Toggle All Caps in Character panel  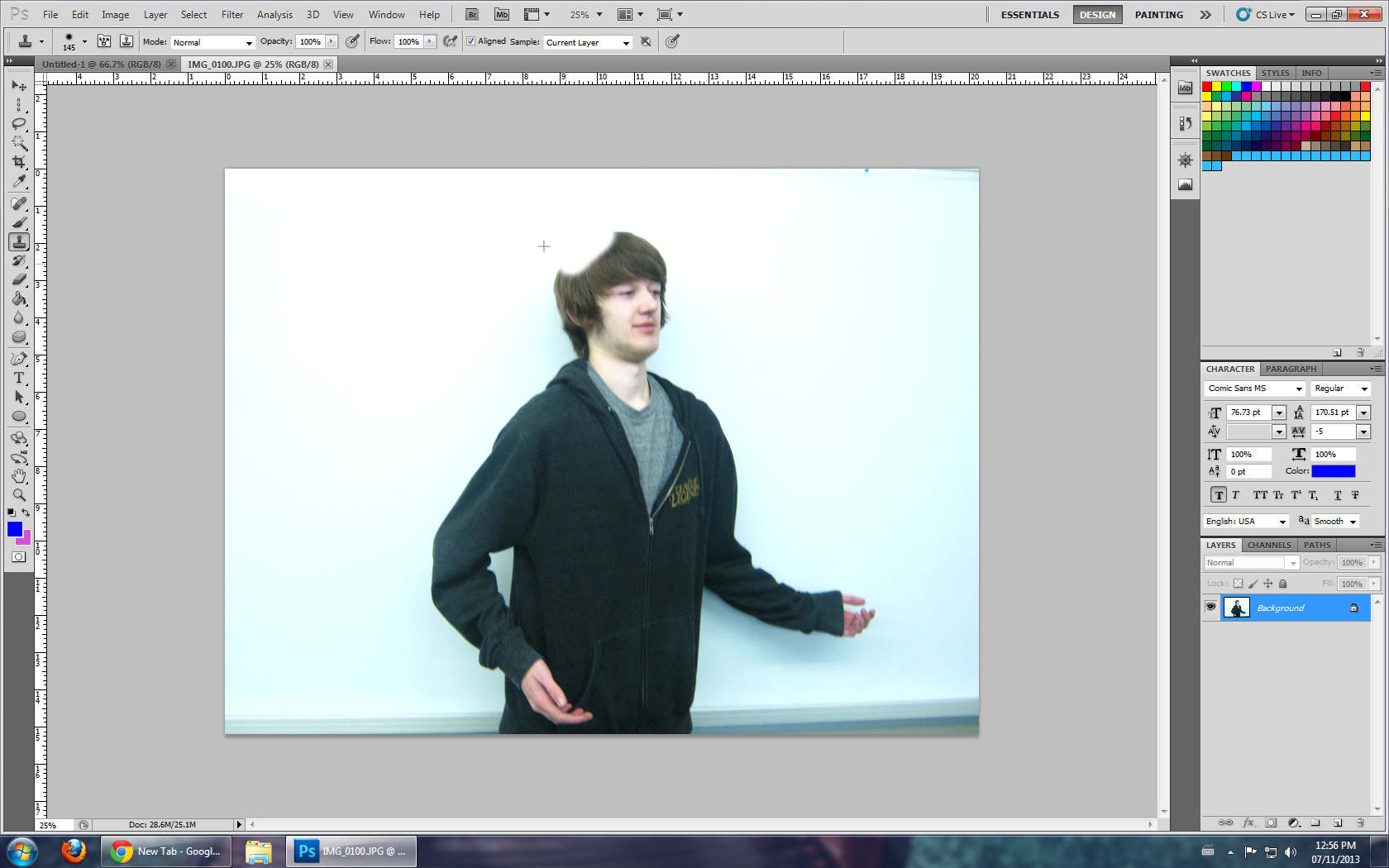tap(1260, 495)
